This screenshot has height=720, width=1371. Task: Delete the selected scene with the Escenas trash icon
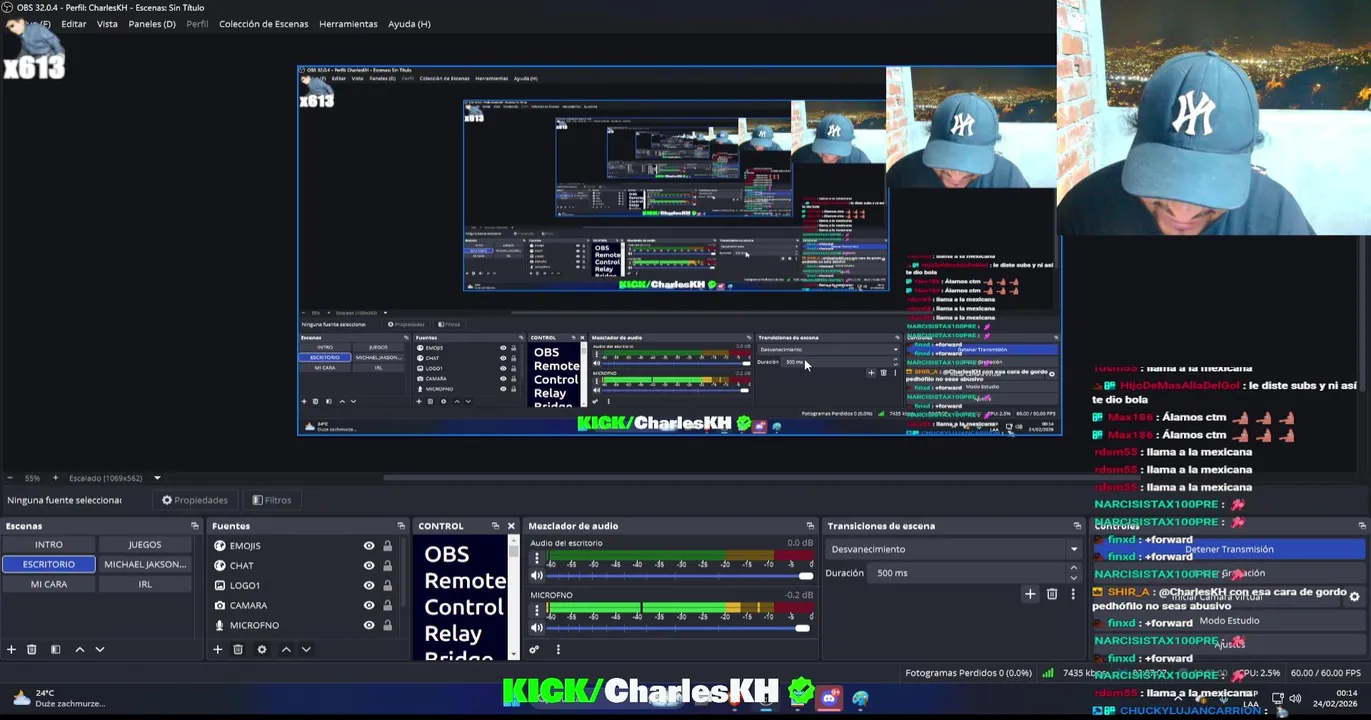click(x=32, y=650)
